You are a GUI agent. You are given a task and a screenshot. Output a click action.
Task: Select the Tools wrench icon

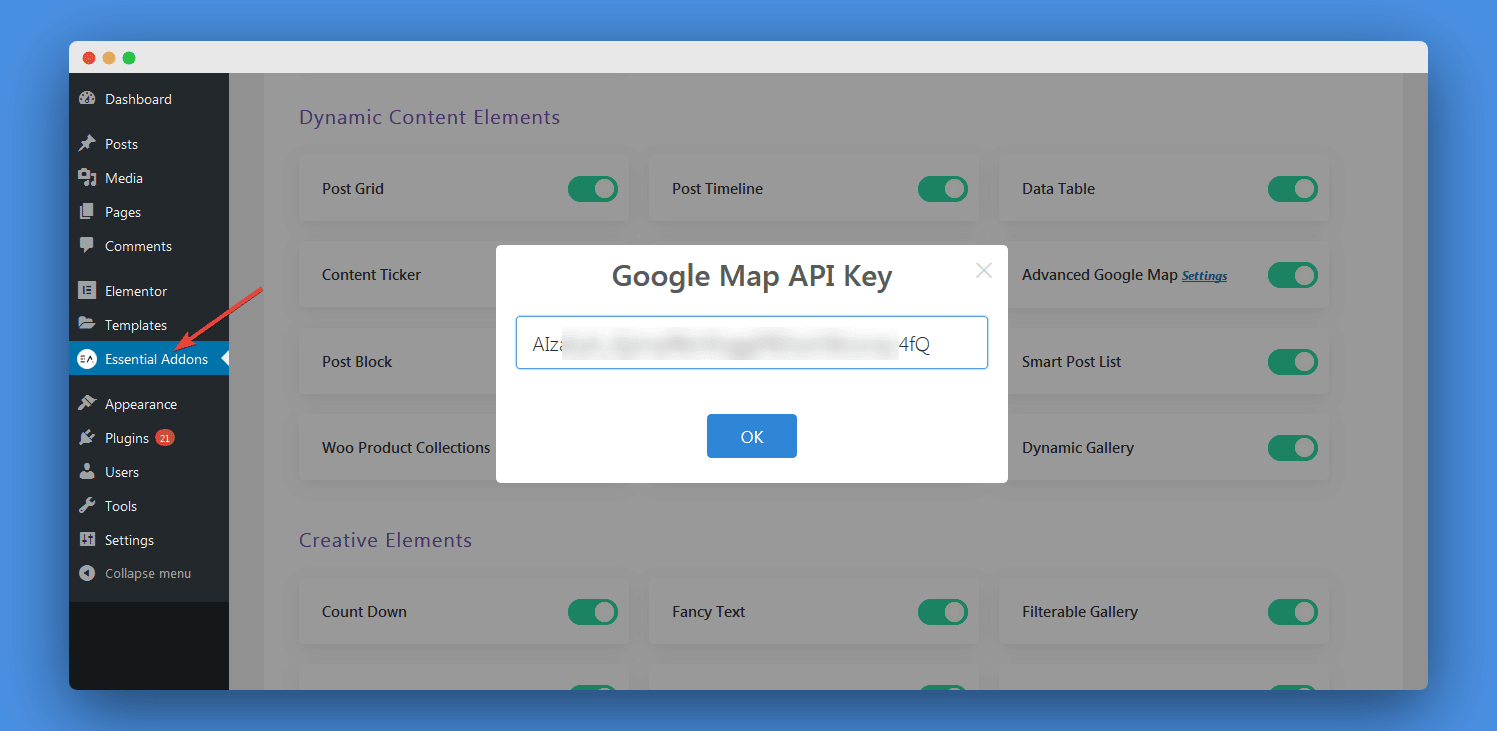(88, 505)
